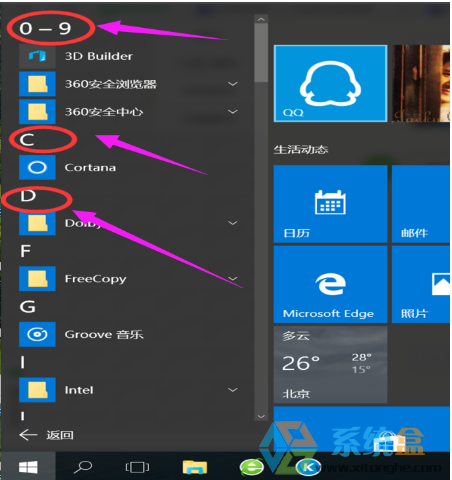The height and width of the screenshot is (480, 452).
Task: Click the F letter header
Action: coord(25,251)
